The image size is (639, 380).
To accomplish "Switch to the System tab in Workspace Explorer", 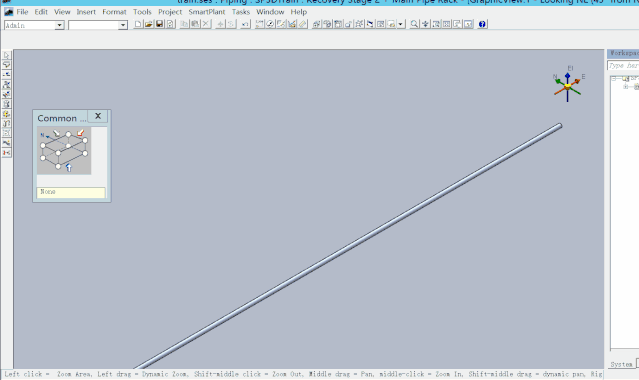I will (x=621, y=364).
